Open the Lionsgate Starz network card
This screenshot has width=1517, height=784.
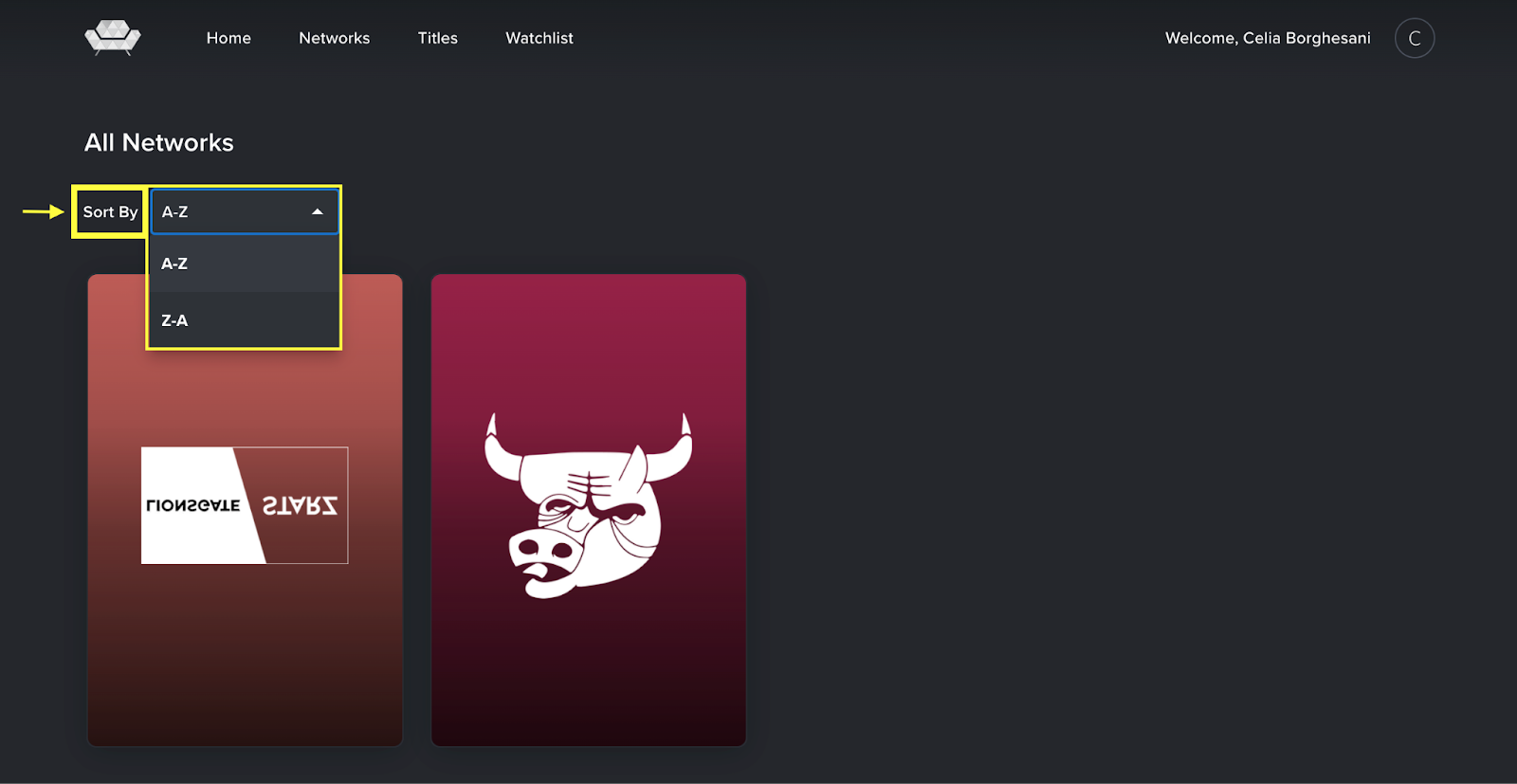coord(245,510)
